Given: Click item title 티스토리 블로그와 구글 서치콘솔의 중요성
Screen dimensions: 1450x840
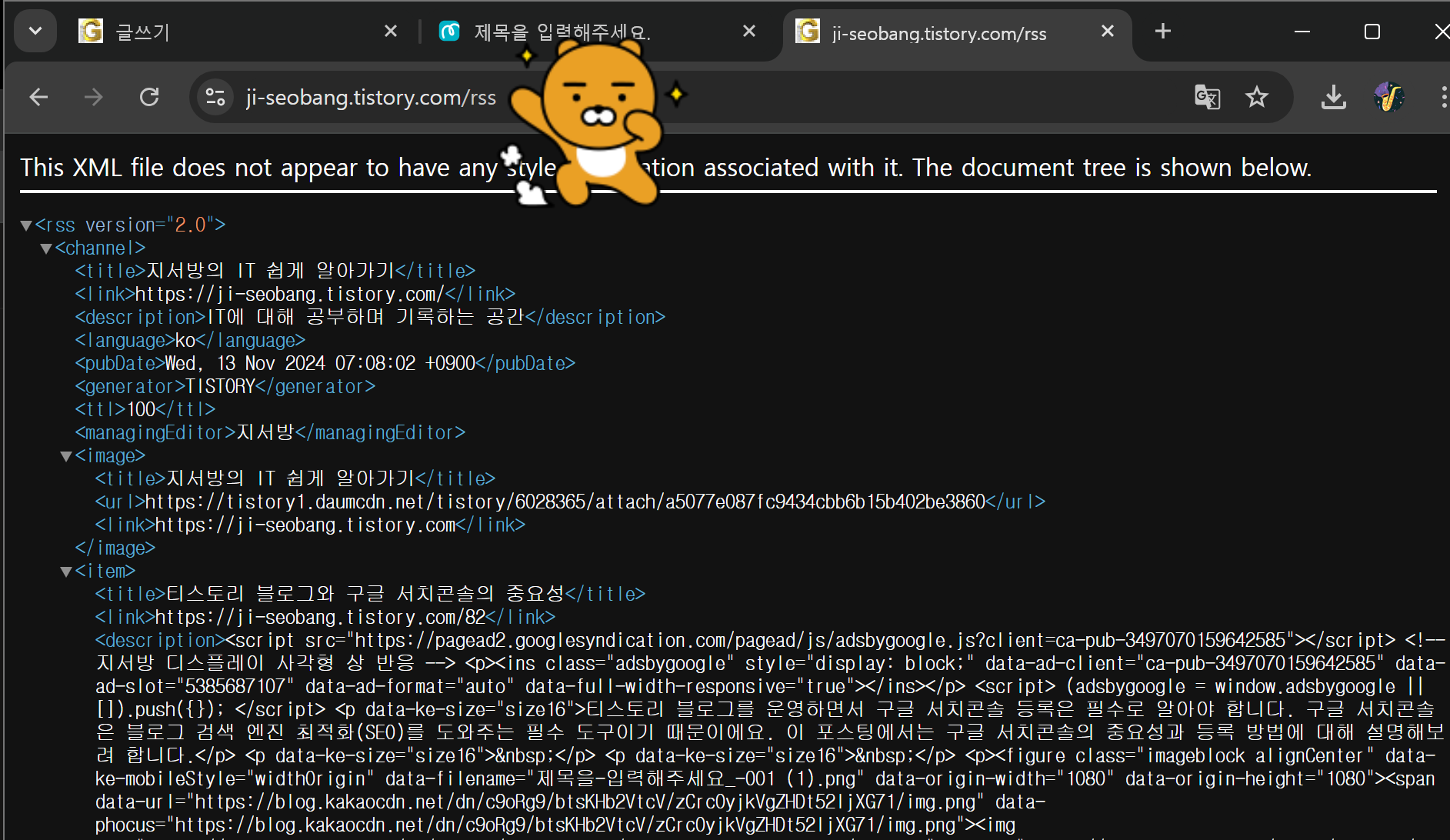Looking at the screenshot, I should coord(365,594).
